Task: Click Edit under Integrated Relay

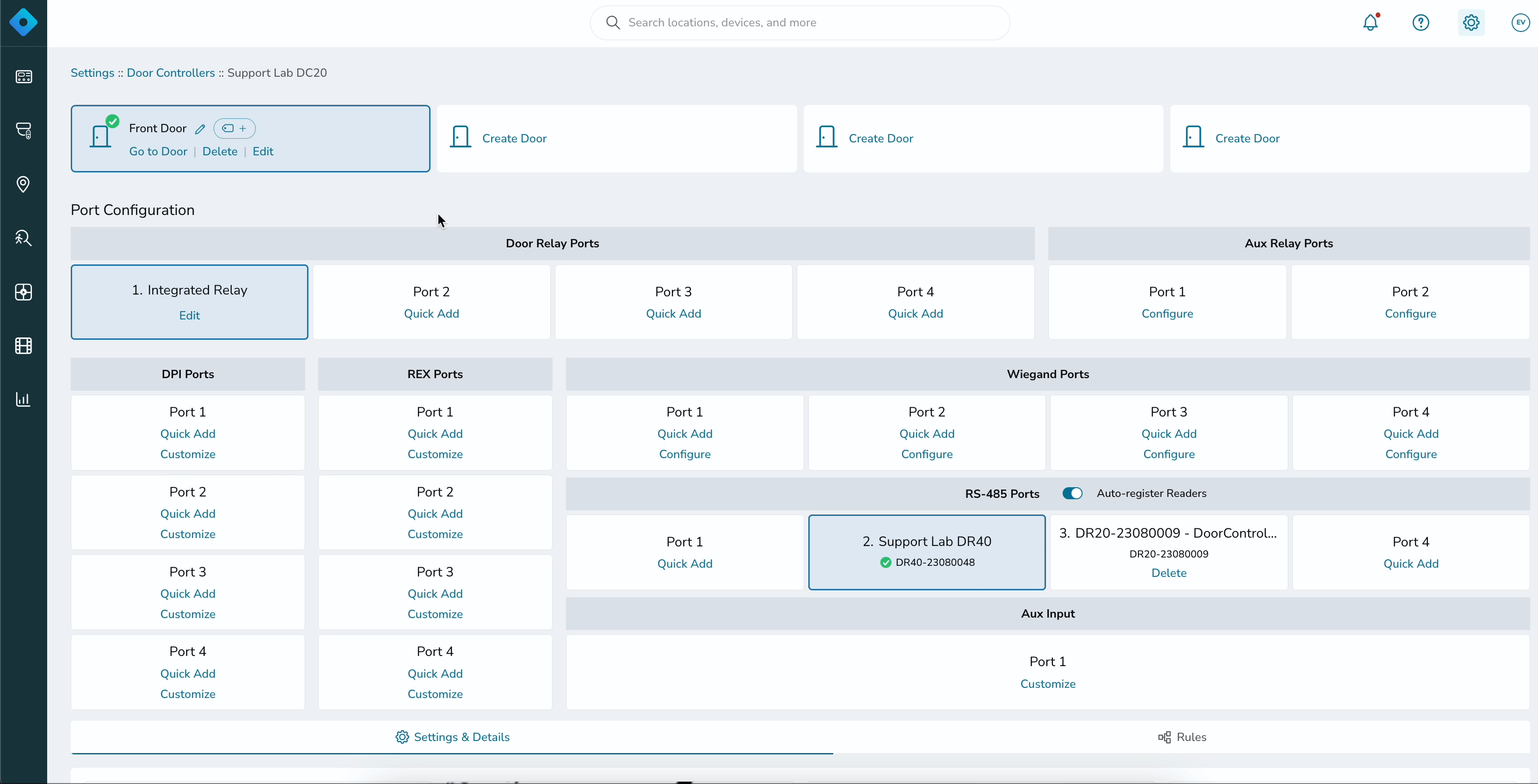Action: click(189, 315)
